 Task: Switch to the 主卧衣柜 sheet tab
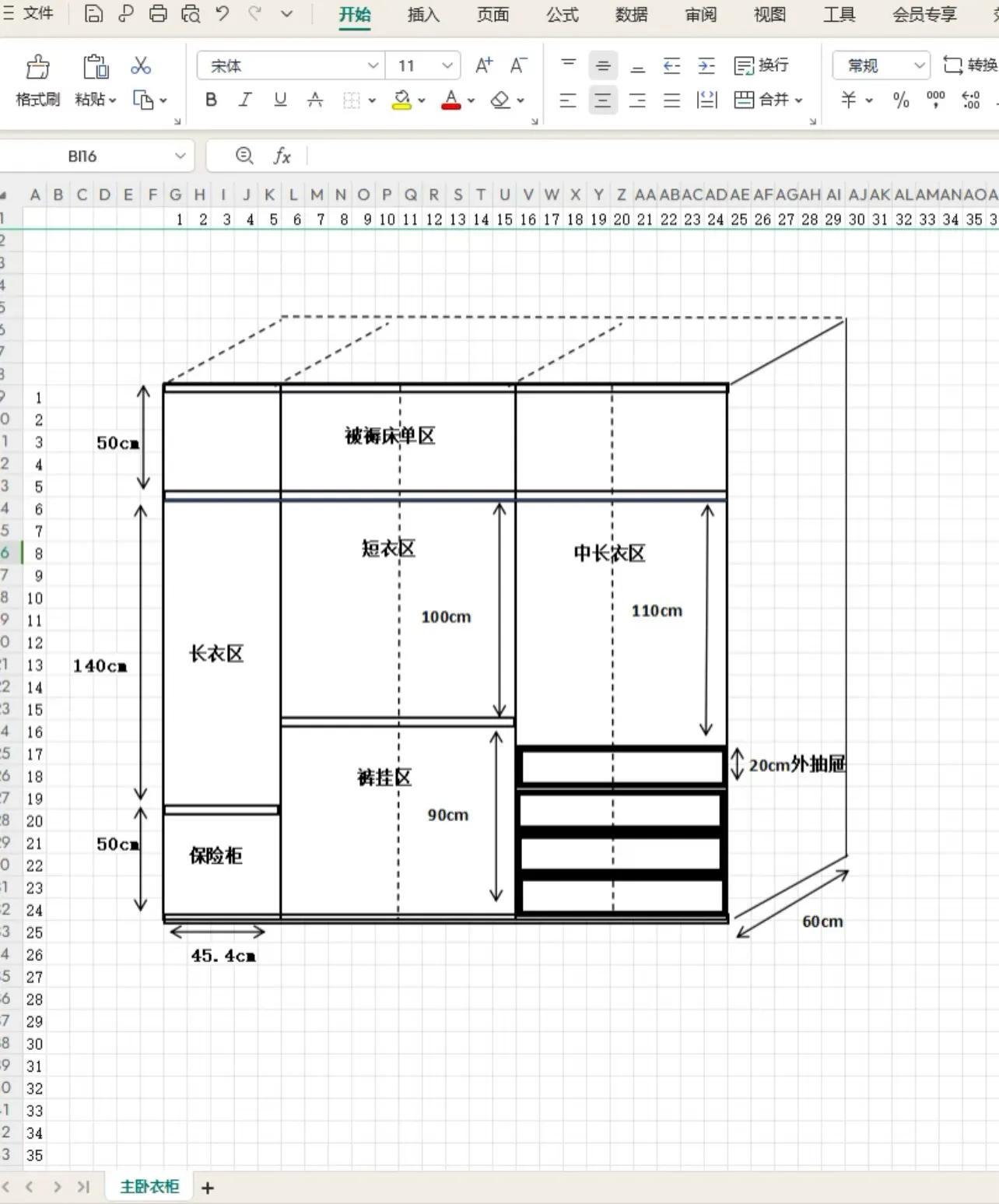(149, 1186)
